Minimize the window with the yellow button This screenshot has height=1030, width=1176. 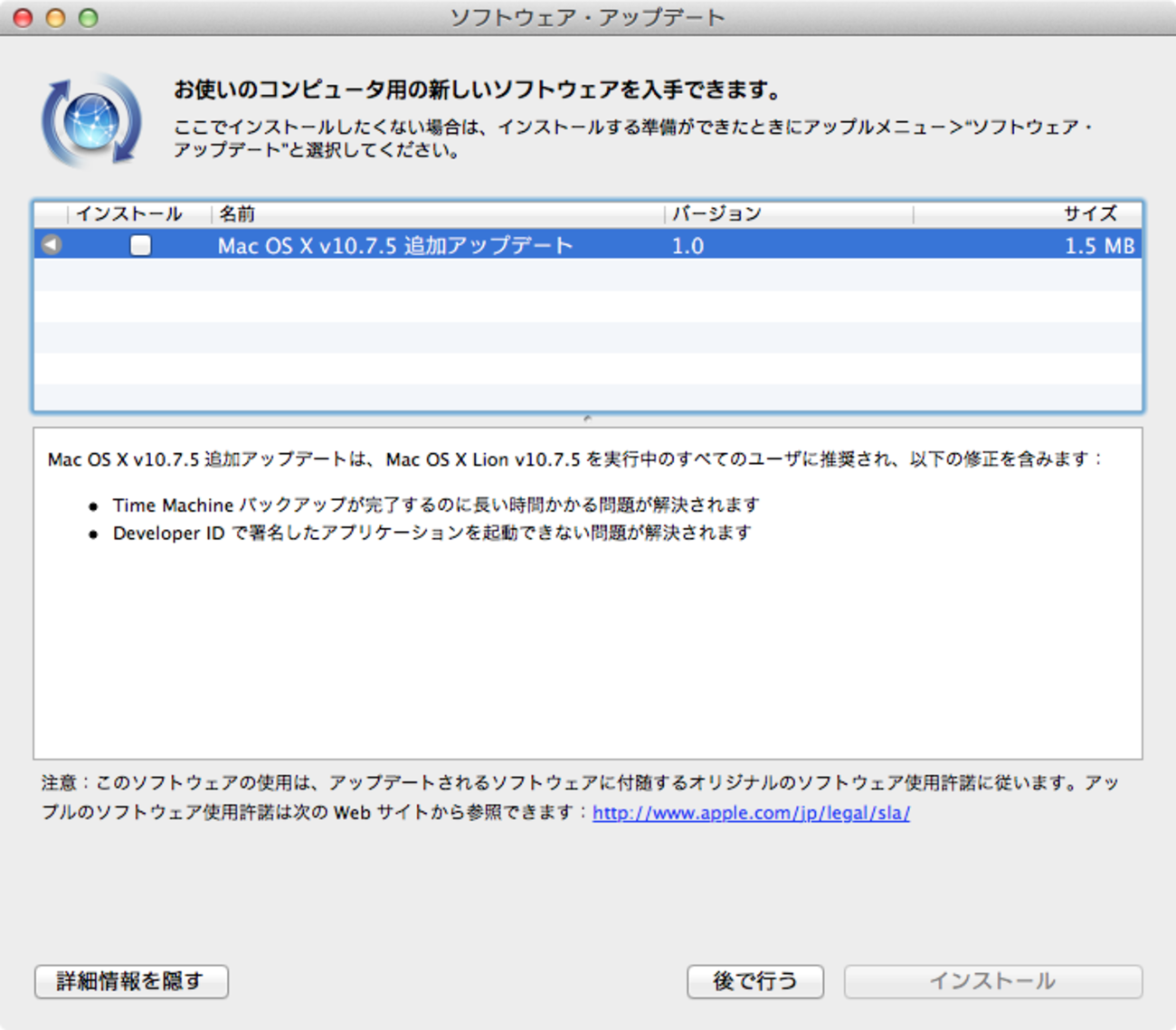pos(56,17)
